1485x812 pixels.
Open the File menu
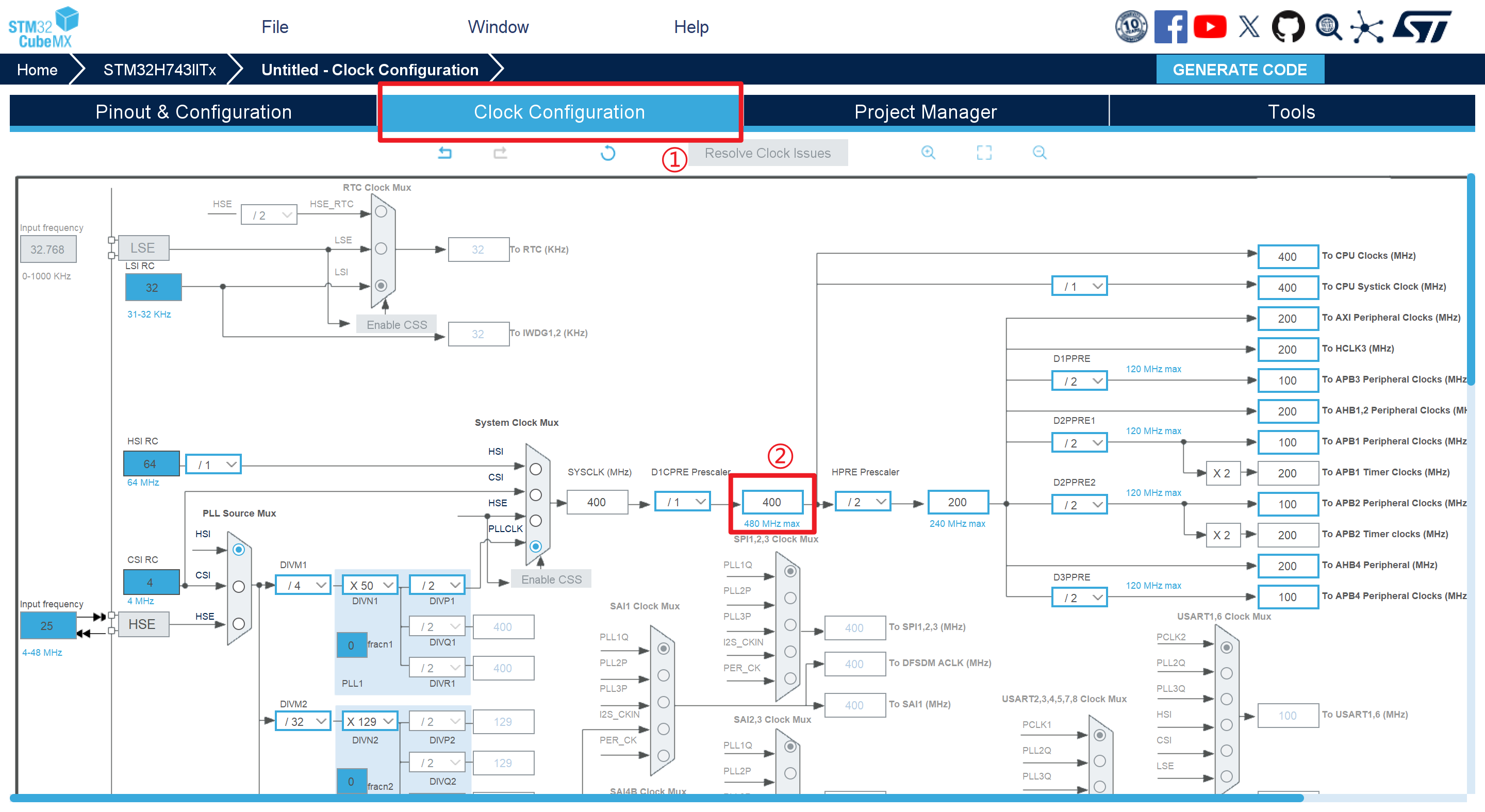275,27
